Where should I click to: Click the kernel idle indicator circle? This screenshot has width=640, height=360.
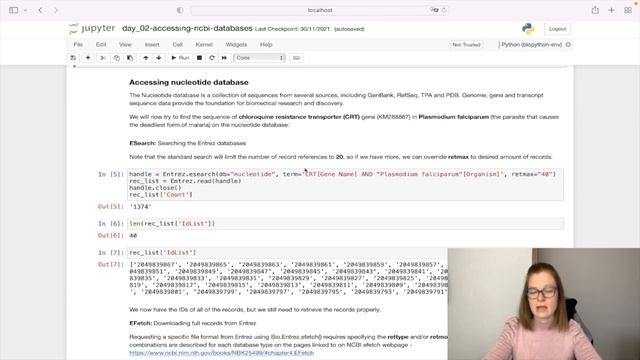point(568,44)
